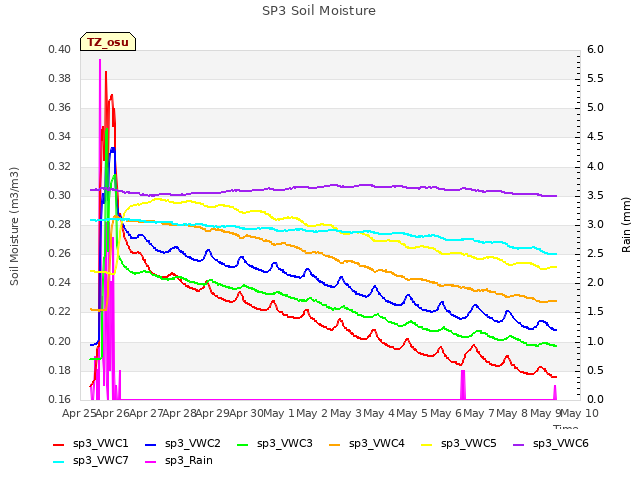Image resolution: width=640 pixels, height=480 pixels.
Task: Click the 0.16 soil moisture tick label
Action: (x=60, y=399)
